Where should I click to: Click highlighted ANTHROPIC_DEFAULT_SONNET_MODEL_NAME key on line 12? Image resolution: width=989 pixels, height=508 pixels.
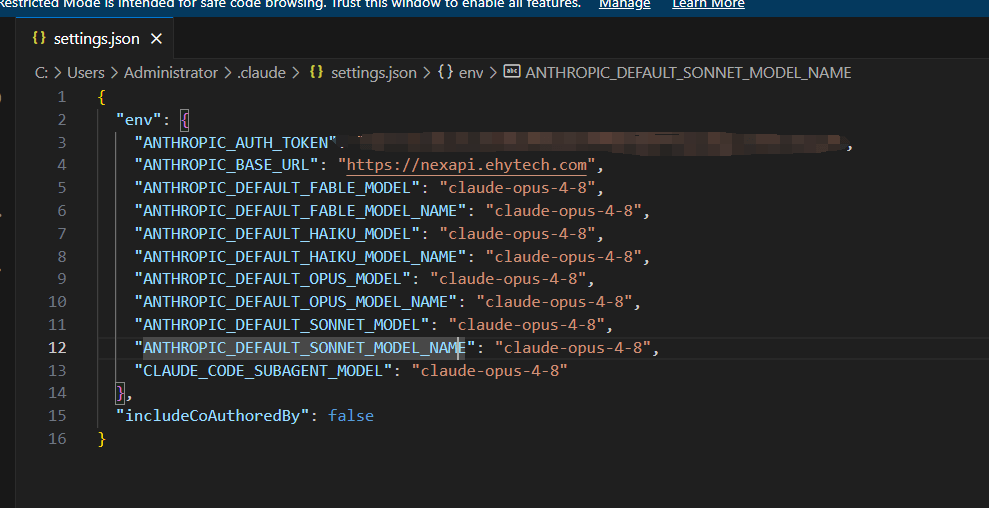[x=305, y=348]
